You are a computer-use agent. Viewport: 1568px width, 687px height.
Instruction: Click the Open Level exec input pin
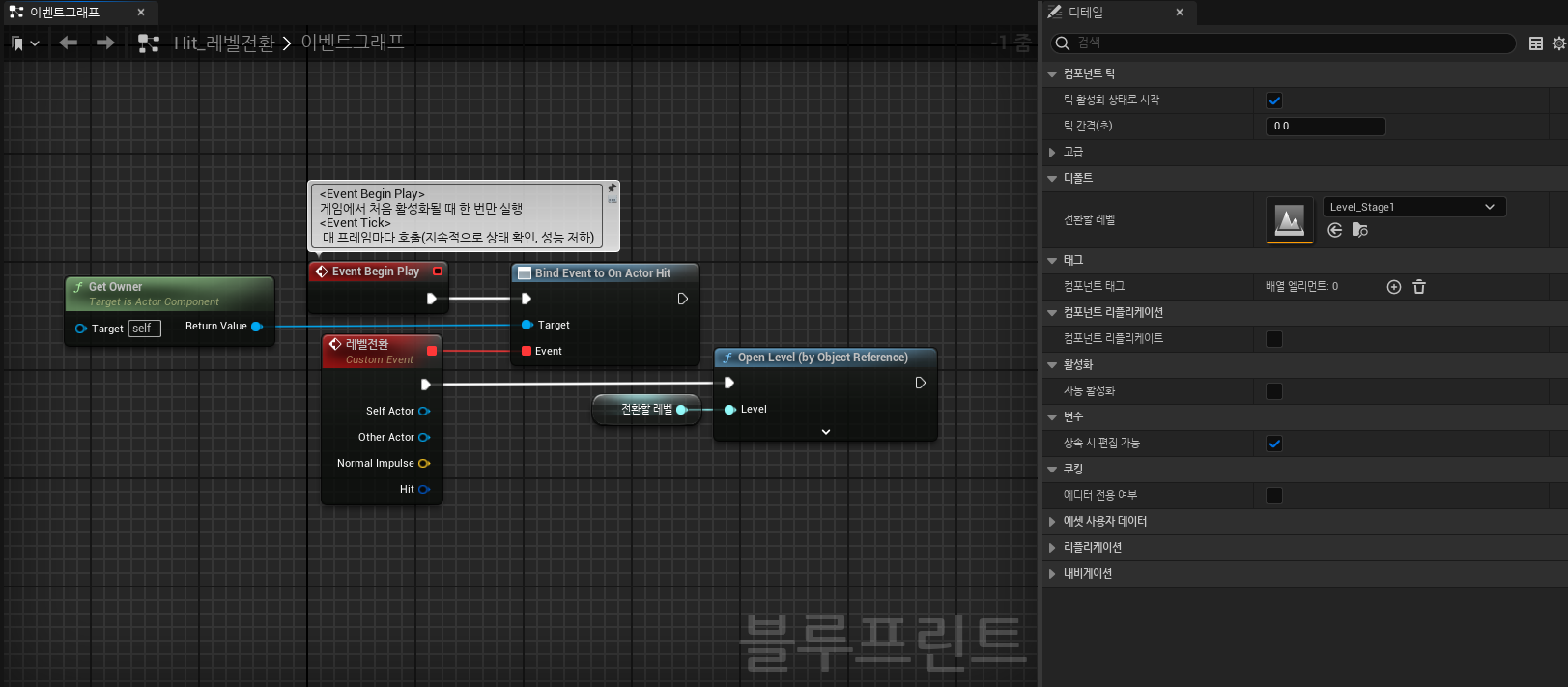coord(729,383)
